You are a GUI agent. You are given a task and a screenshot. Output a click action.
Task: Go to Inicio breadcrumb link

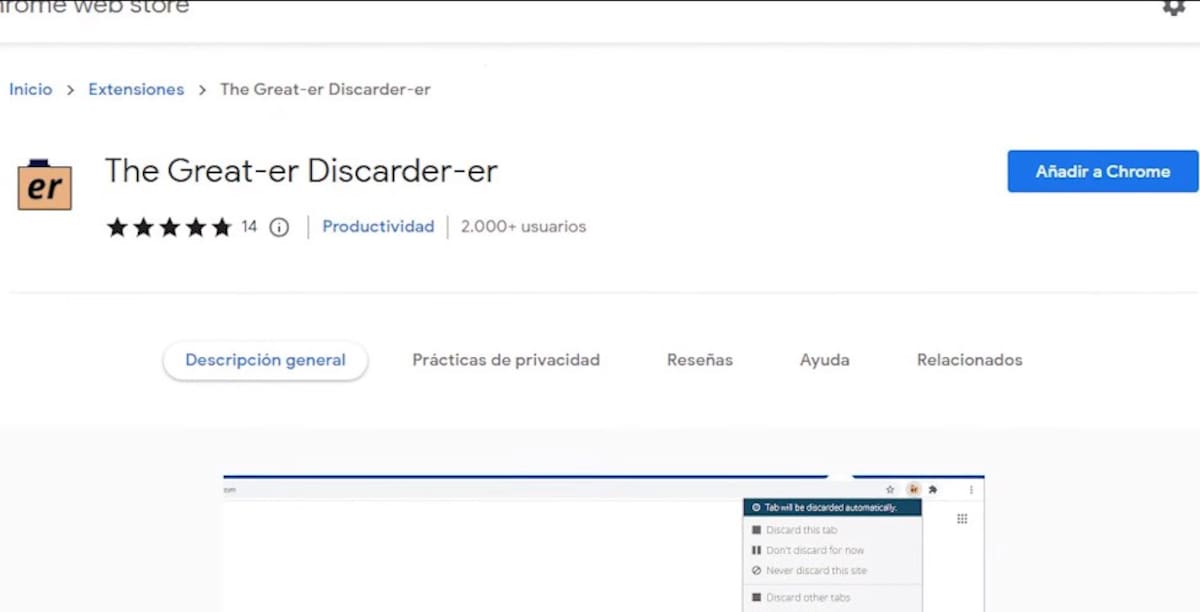pos(31,89)
